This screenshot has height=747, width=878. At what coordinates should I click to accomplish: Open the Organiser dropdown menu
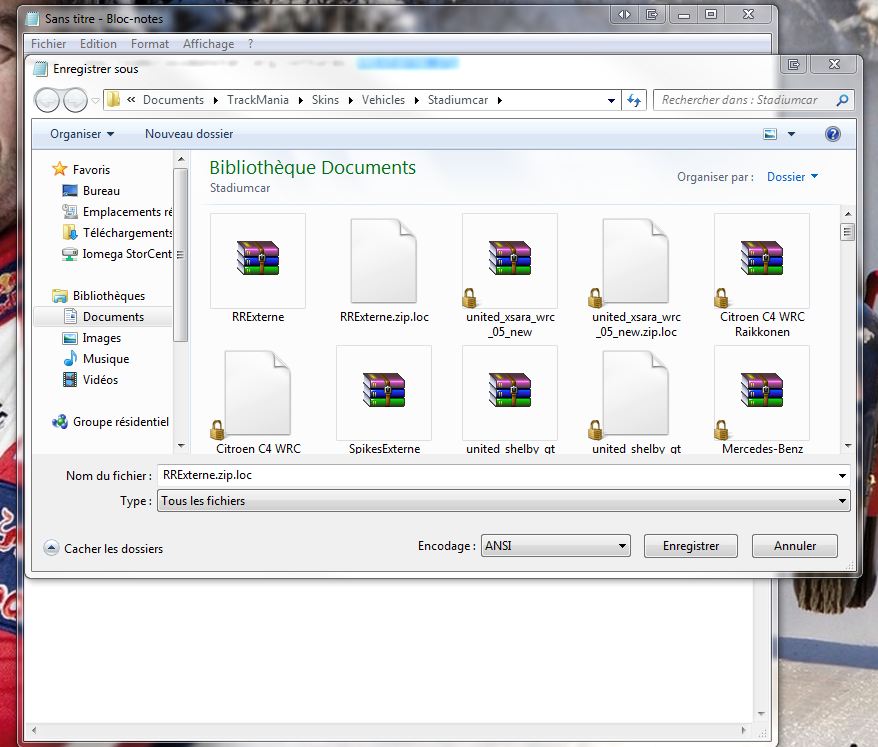coord(82,134)
